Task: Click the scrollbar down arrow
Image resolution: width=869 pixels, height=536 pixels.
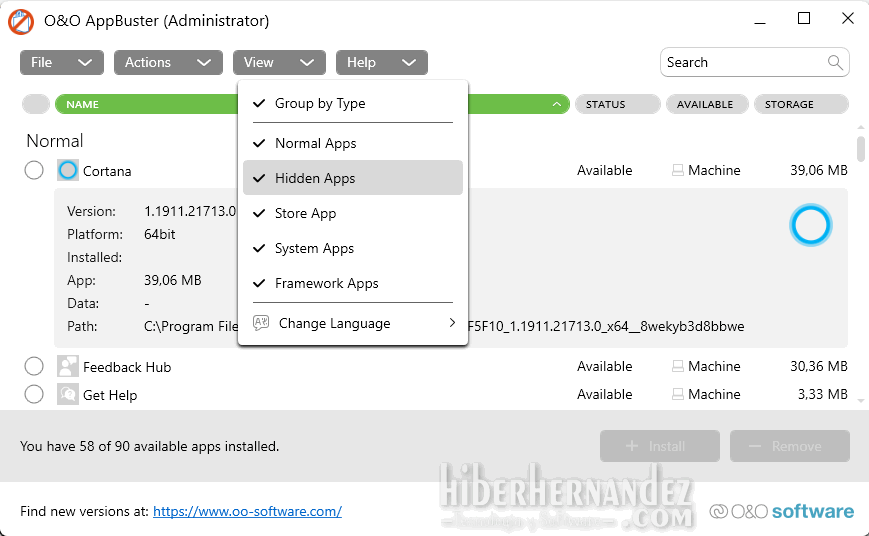Action: (861, 400)
